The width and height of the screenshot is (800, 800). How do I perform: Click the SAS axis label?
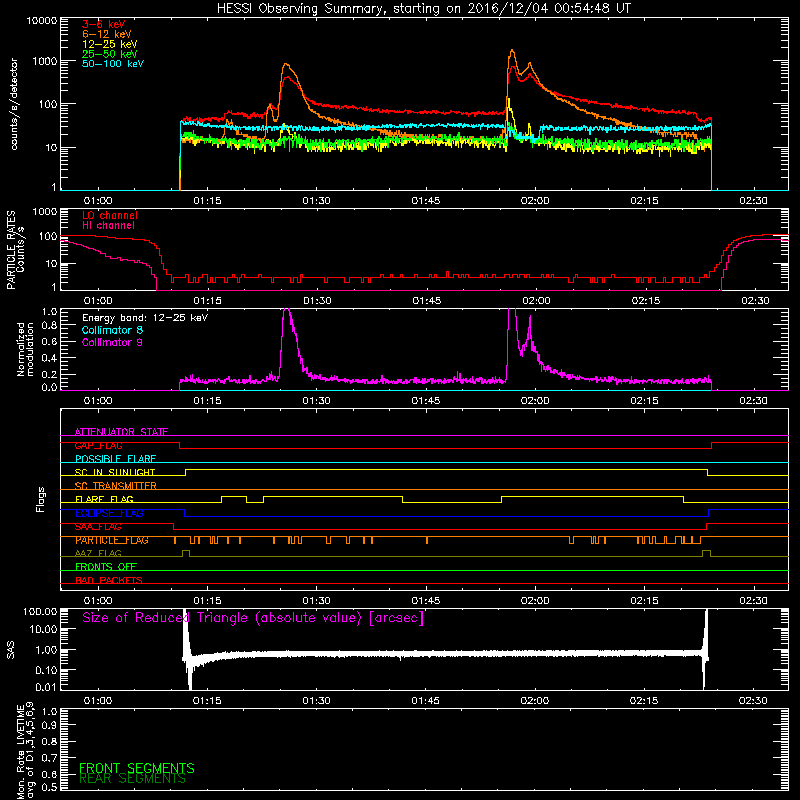tap(10, 650)
